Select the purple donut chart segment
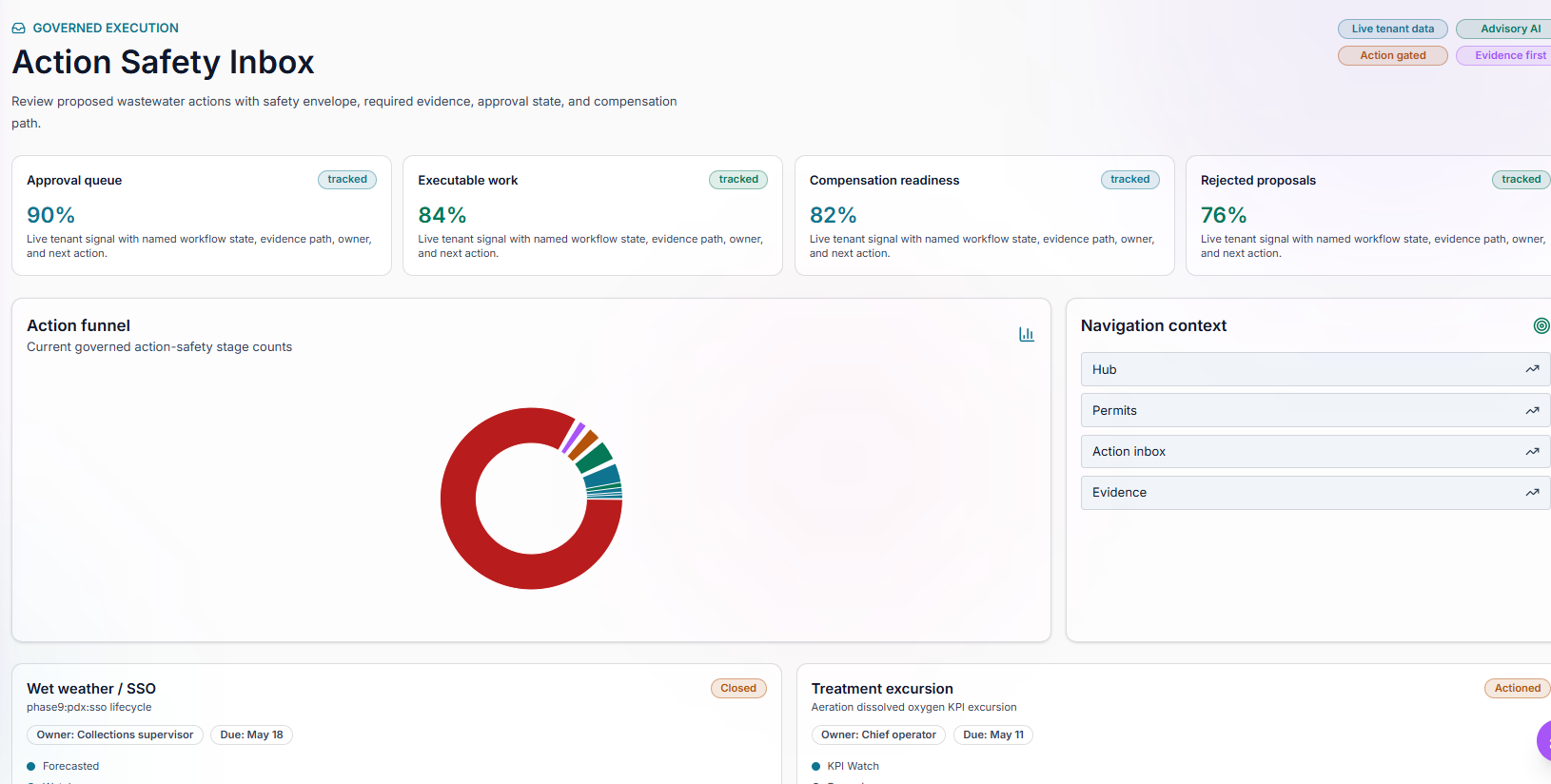This screenshot has width=1551, height=784. [573, 438]
